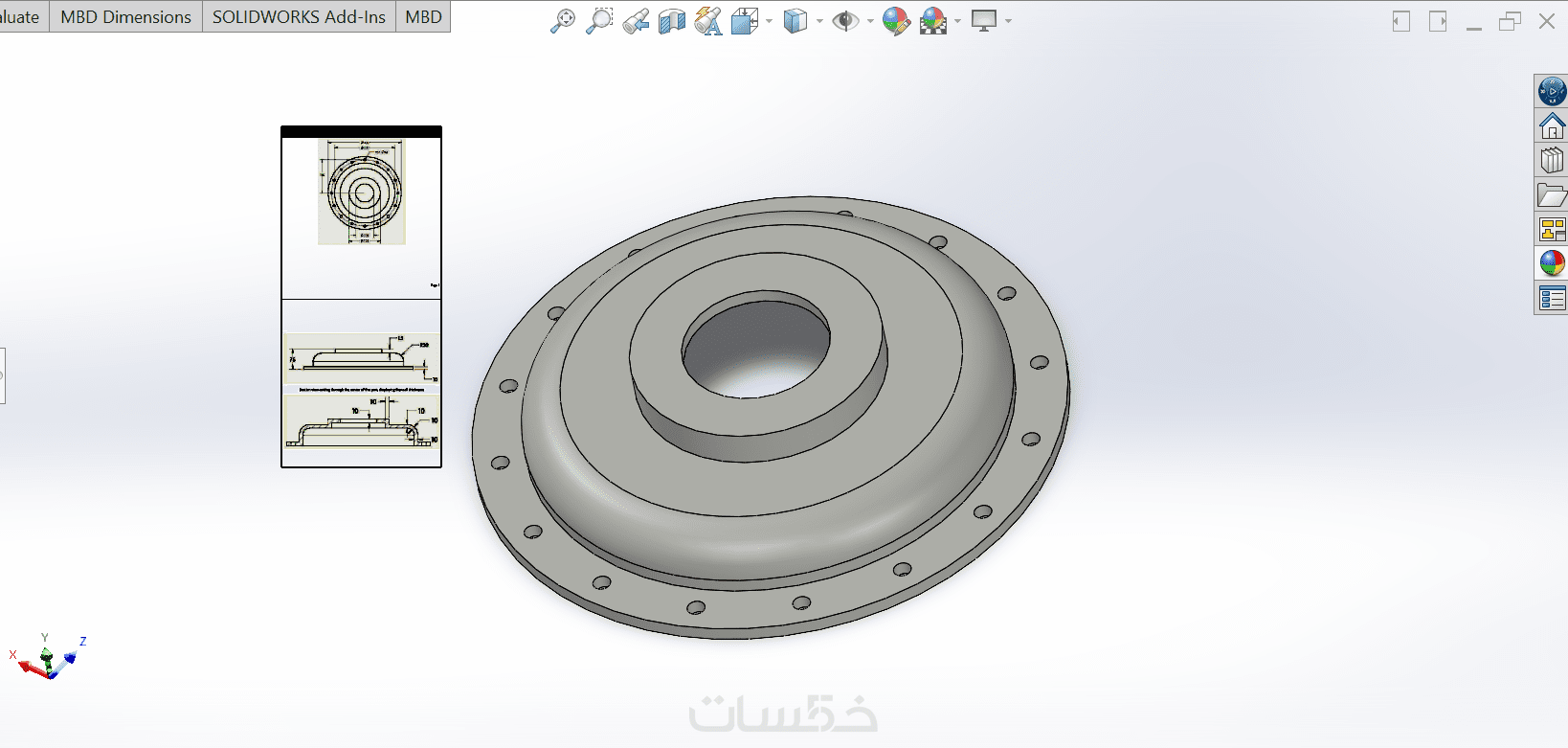Return to the Previous View

[636, 20]
